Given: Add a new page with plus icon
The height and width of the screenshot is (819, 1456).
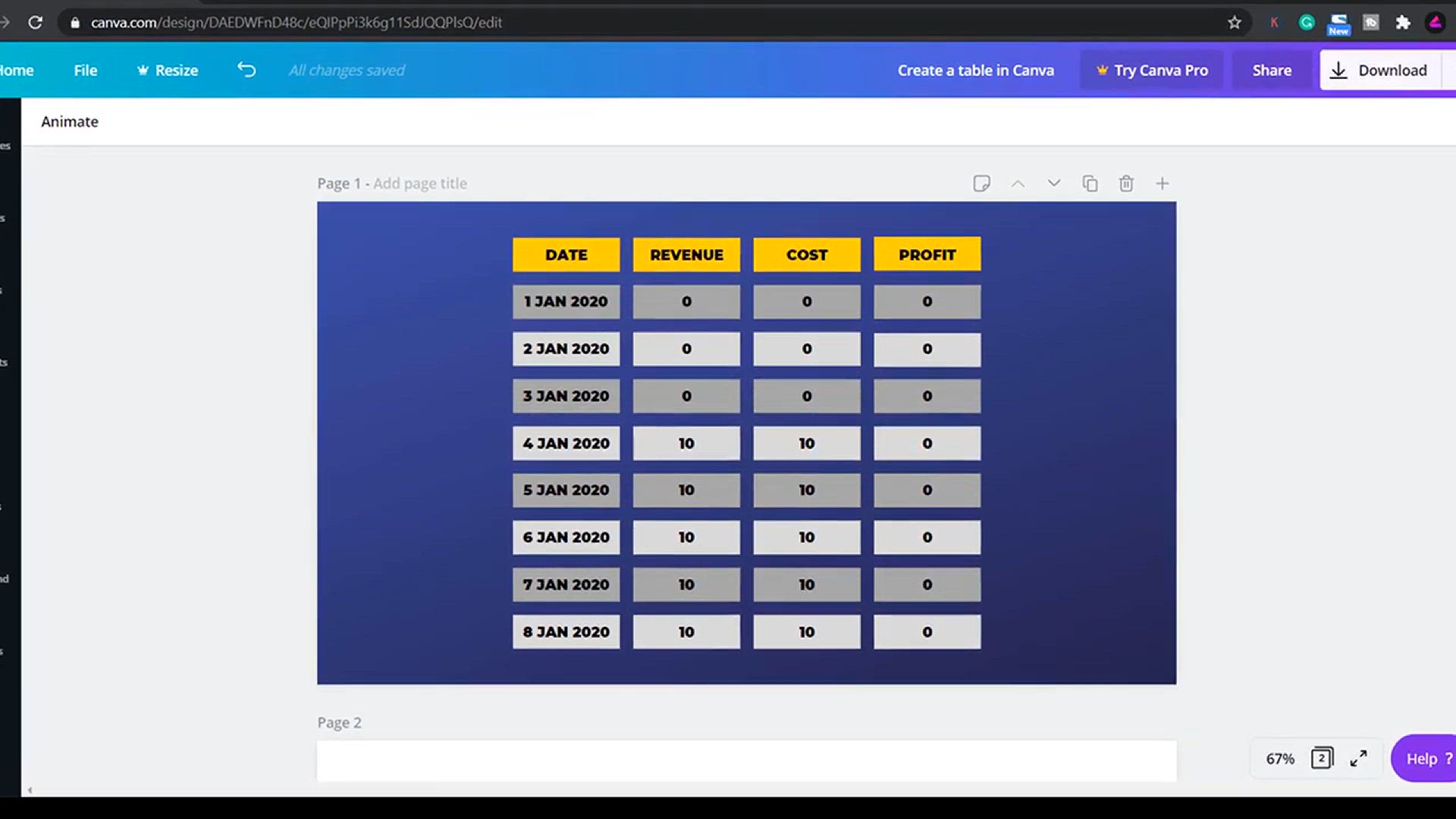Looking at the screenshot, I should click(x=1163, y=184).
